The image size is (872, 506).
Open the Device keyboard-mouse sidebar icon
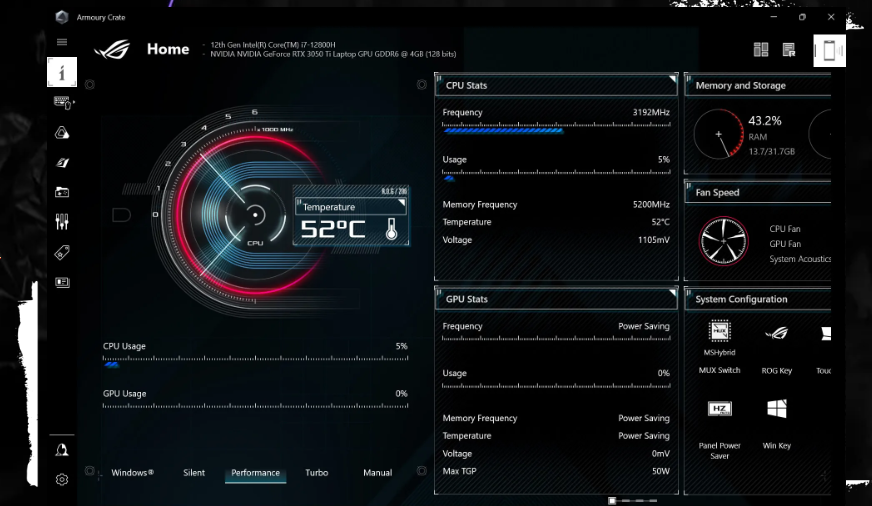(62, 102)
